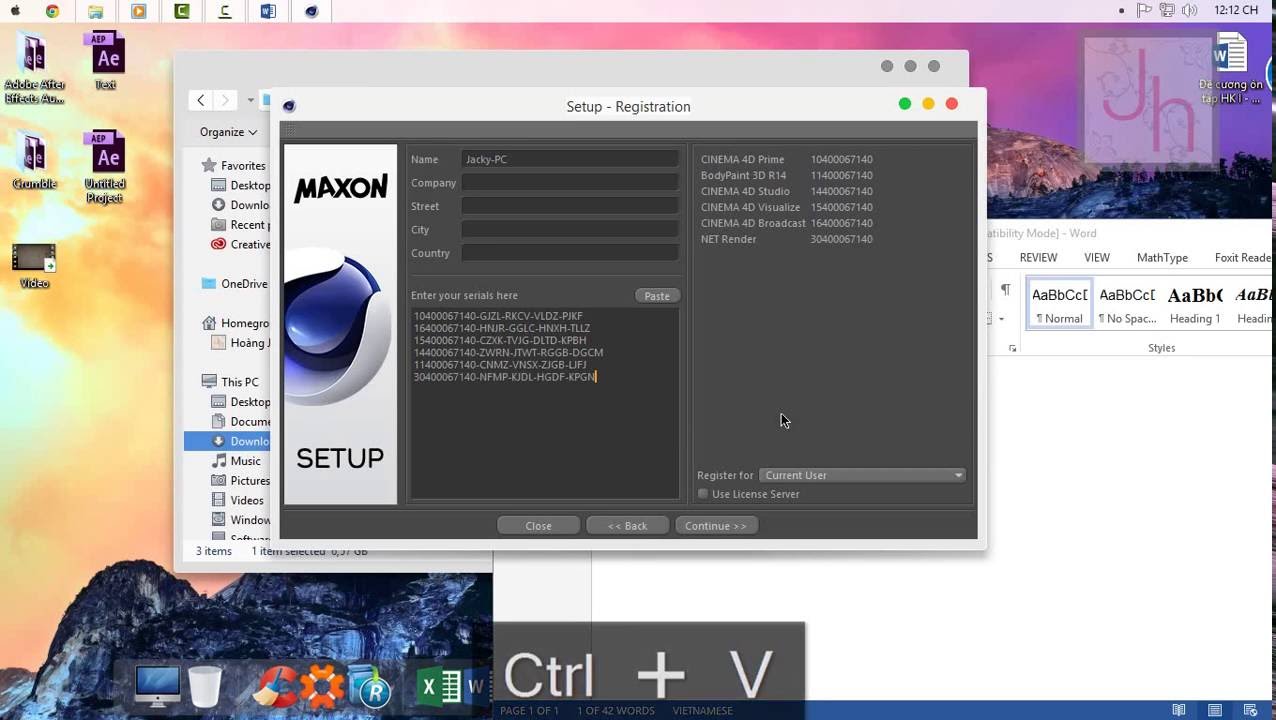1276x720 pixels.
Task: Select the Crumble folder on desktop
Action: tap(34, 162)
